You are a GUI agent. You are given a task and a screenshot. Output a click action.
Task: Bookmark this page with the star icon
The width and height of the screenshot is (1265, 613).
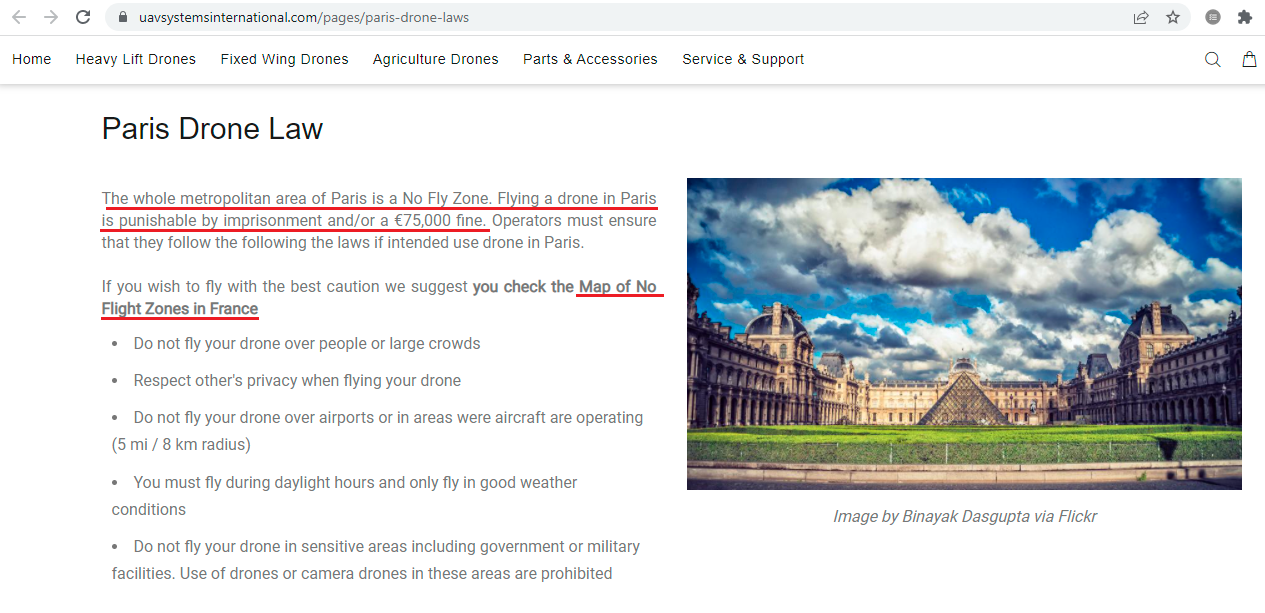point(1172,17)
